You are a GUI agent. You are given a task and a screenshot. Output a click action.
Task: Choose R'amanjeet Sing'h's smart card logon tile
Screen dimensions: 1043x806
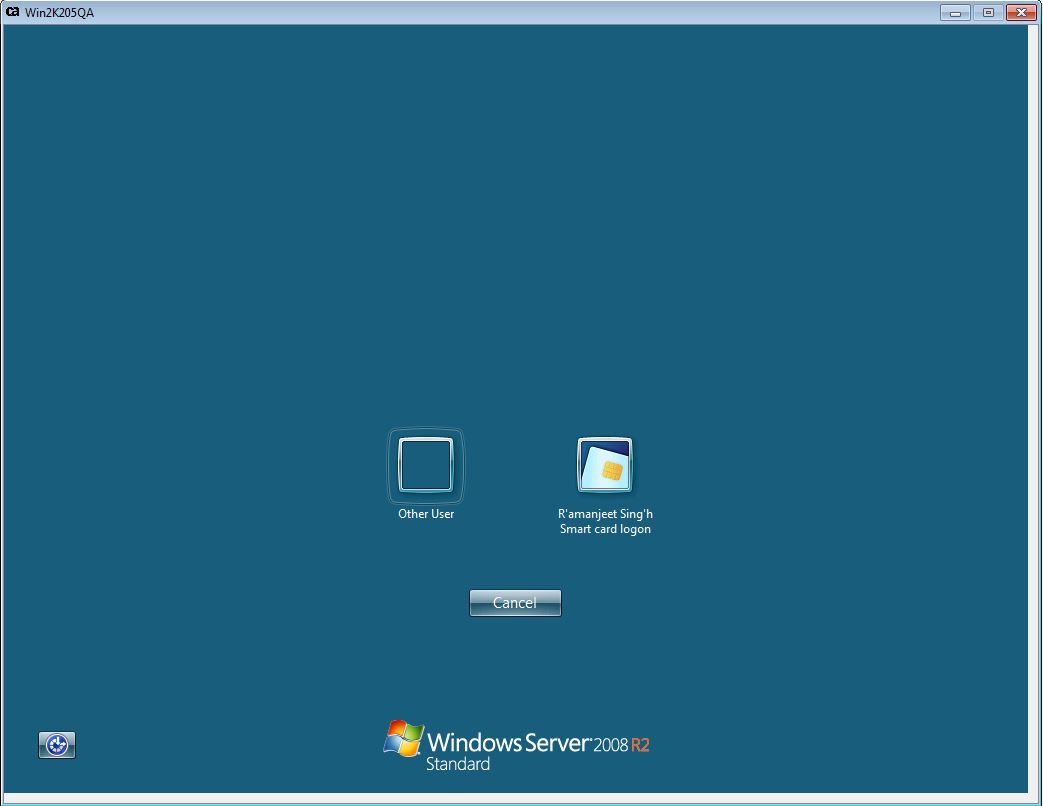tap(603, 470)
